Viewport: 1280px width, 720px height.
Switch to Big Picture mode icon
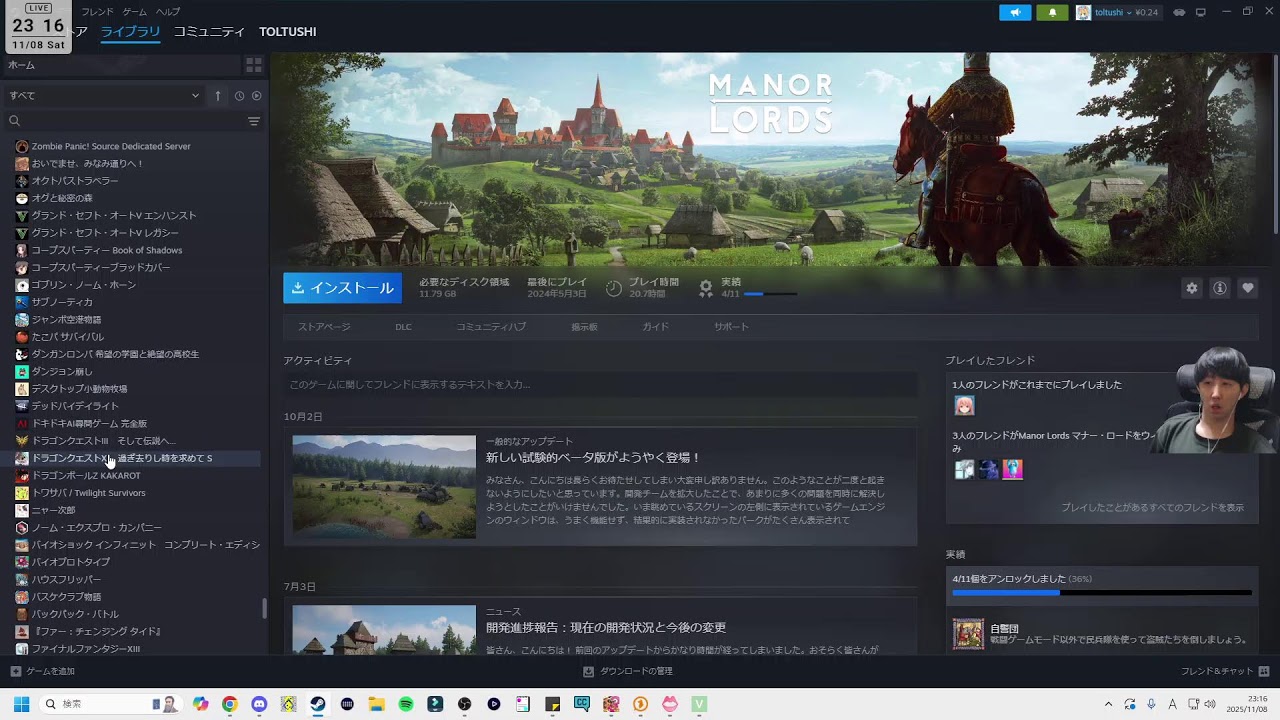pyautogui.click(x=1201, y=12)
